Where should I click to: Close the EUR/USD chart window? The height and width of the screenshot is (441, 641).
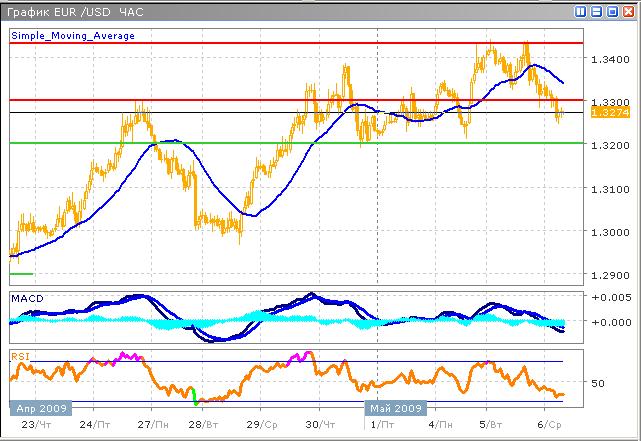[627, 11]
